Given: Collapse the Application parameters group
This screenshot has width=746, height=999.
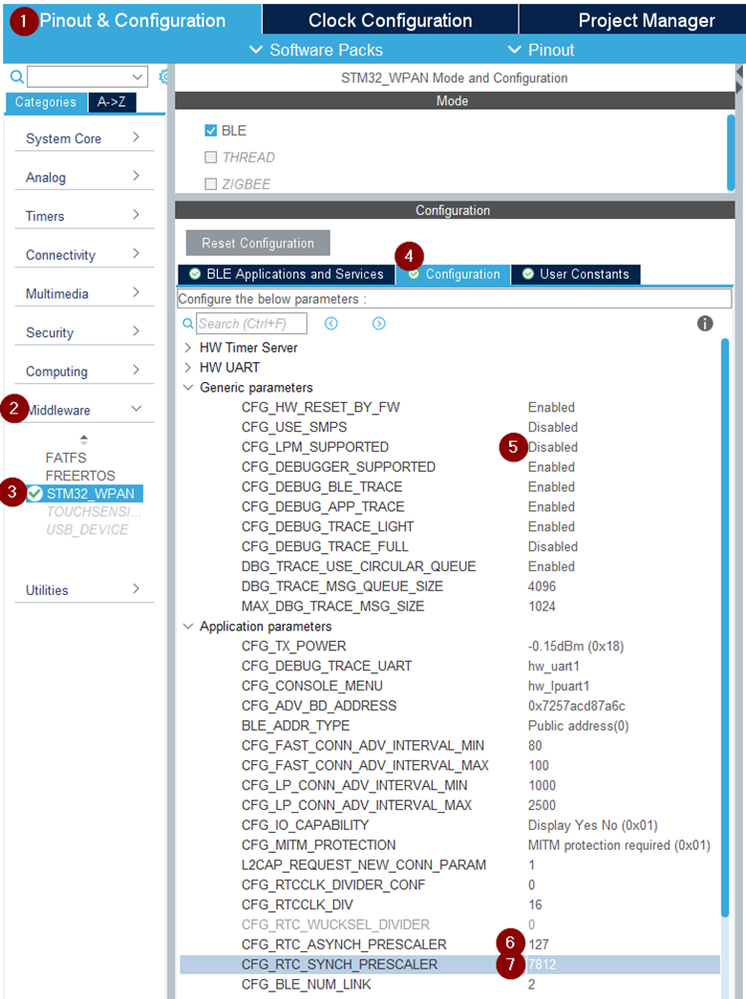Looking at the screenshot, I should coord(188,626).
